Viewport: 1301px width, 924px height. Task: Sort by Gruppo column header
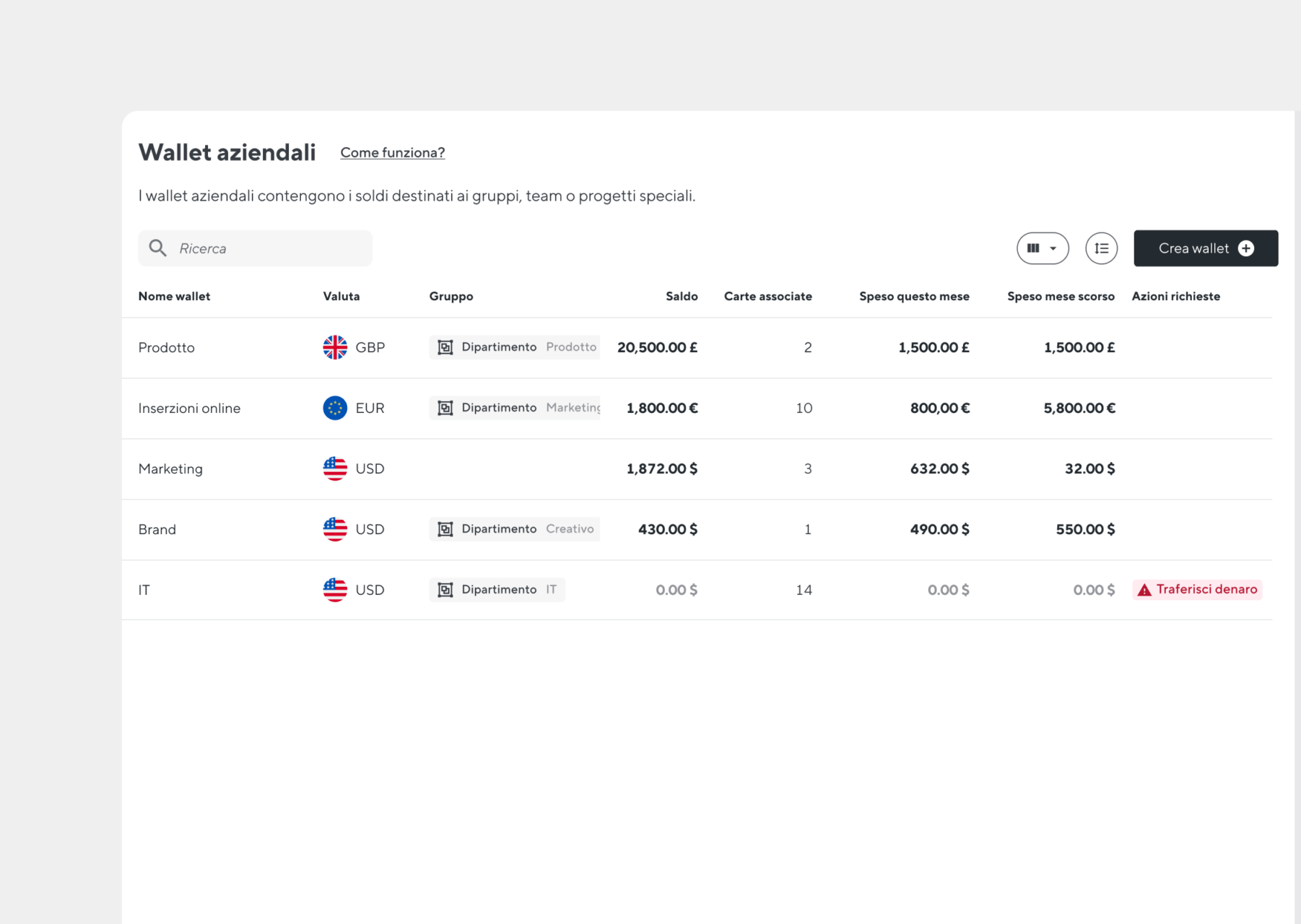tap(451, 296)
